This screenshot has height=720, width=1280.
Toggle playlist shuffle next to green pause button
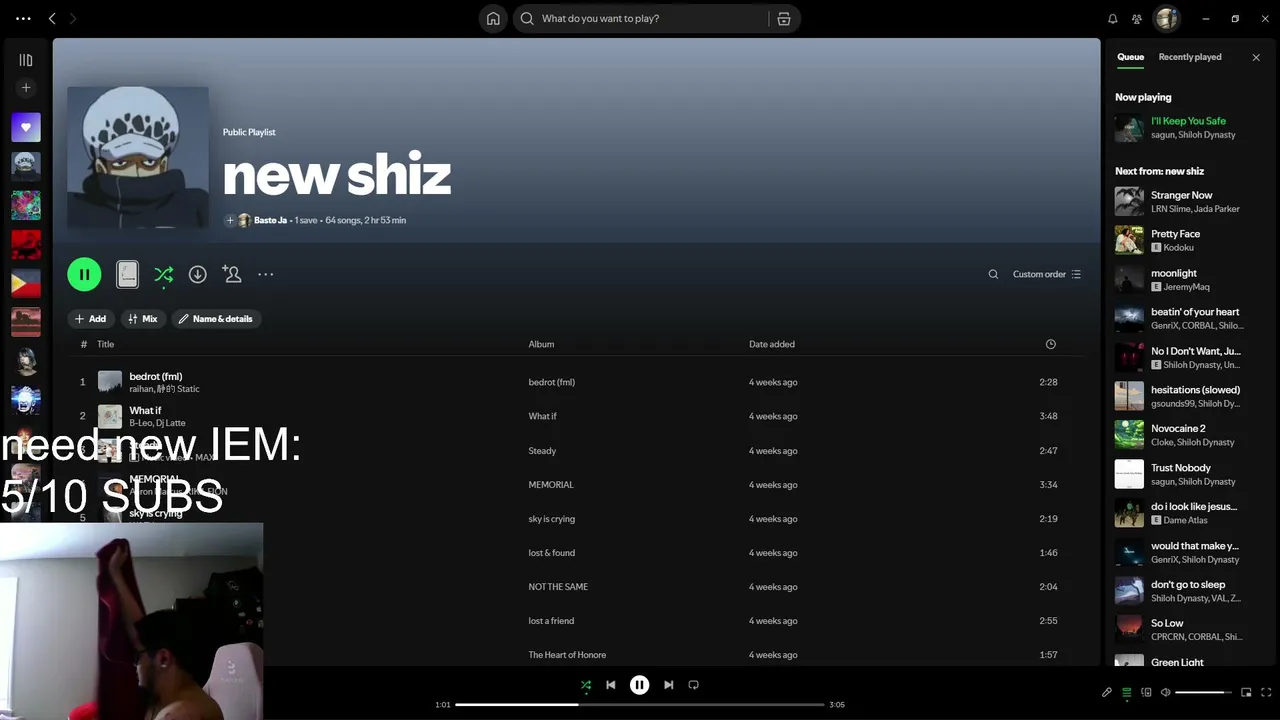pyautogui.click(x=164, y=274)
